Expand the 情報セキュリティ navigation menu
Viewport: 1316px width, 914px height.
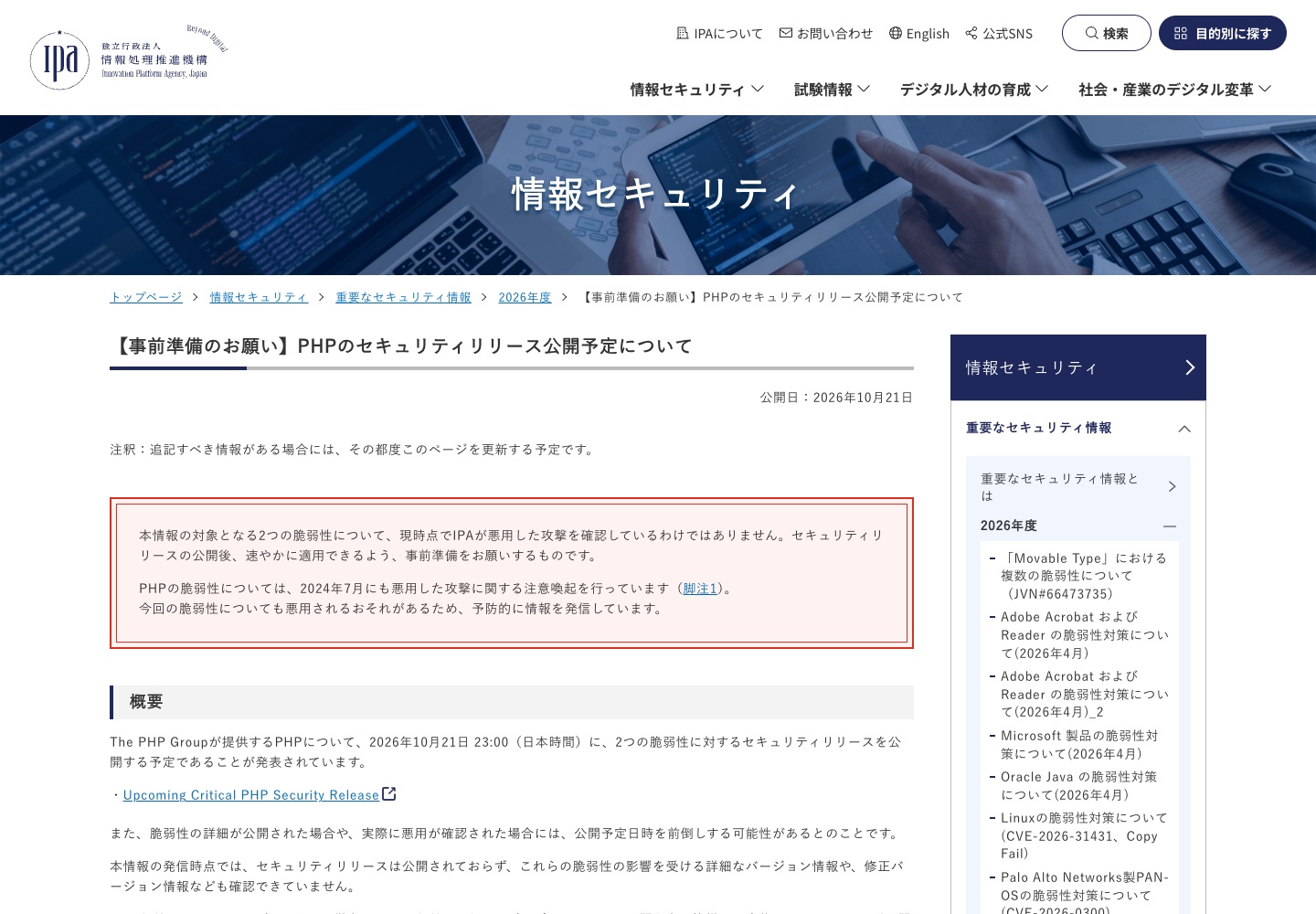coord(696,89)
